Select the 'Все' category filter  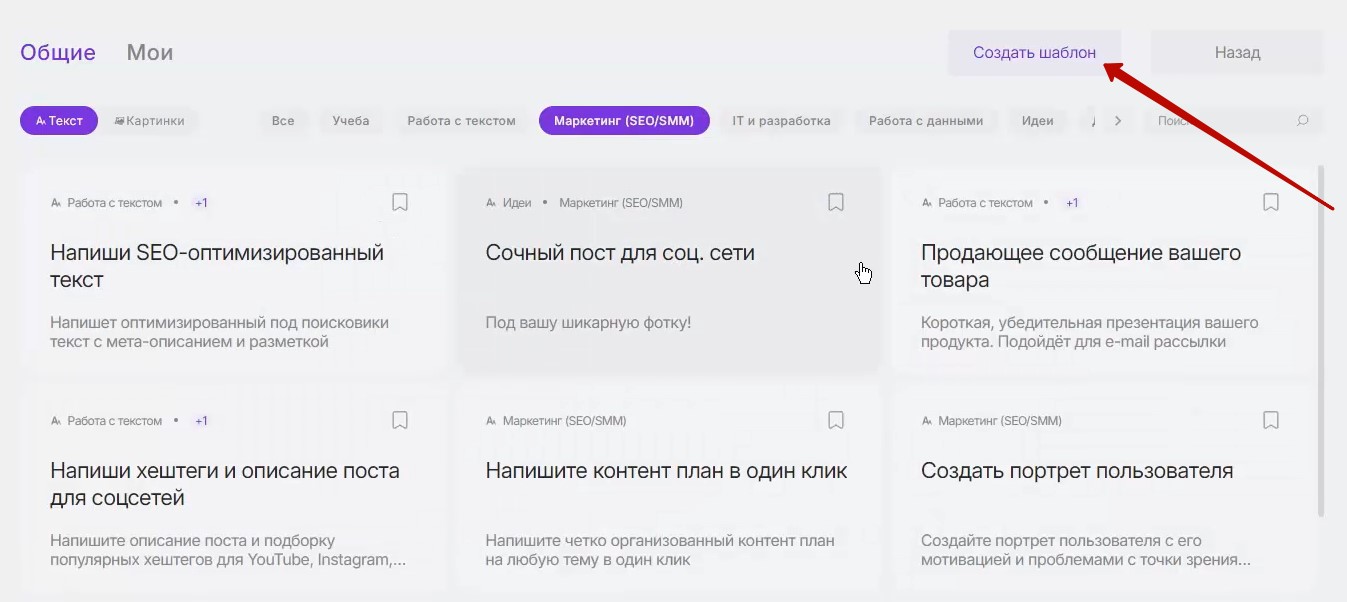[x=283, y=121]
